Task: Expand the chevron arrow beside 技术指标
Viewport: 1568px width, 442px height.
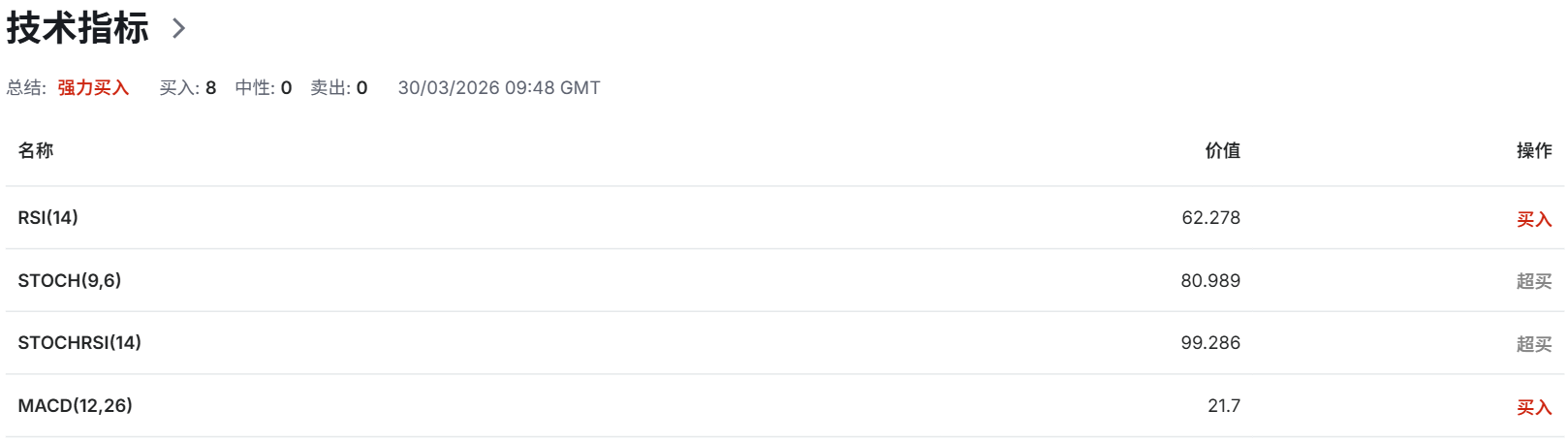Action: coord(178,28)
